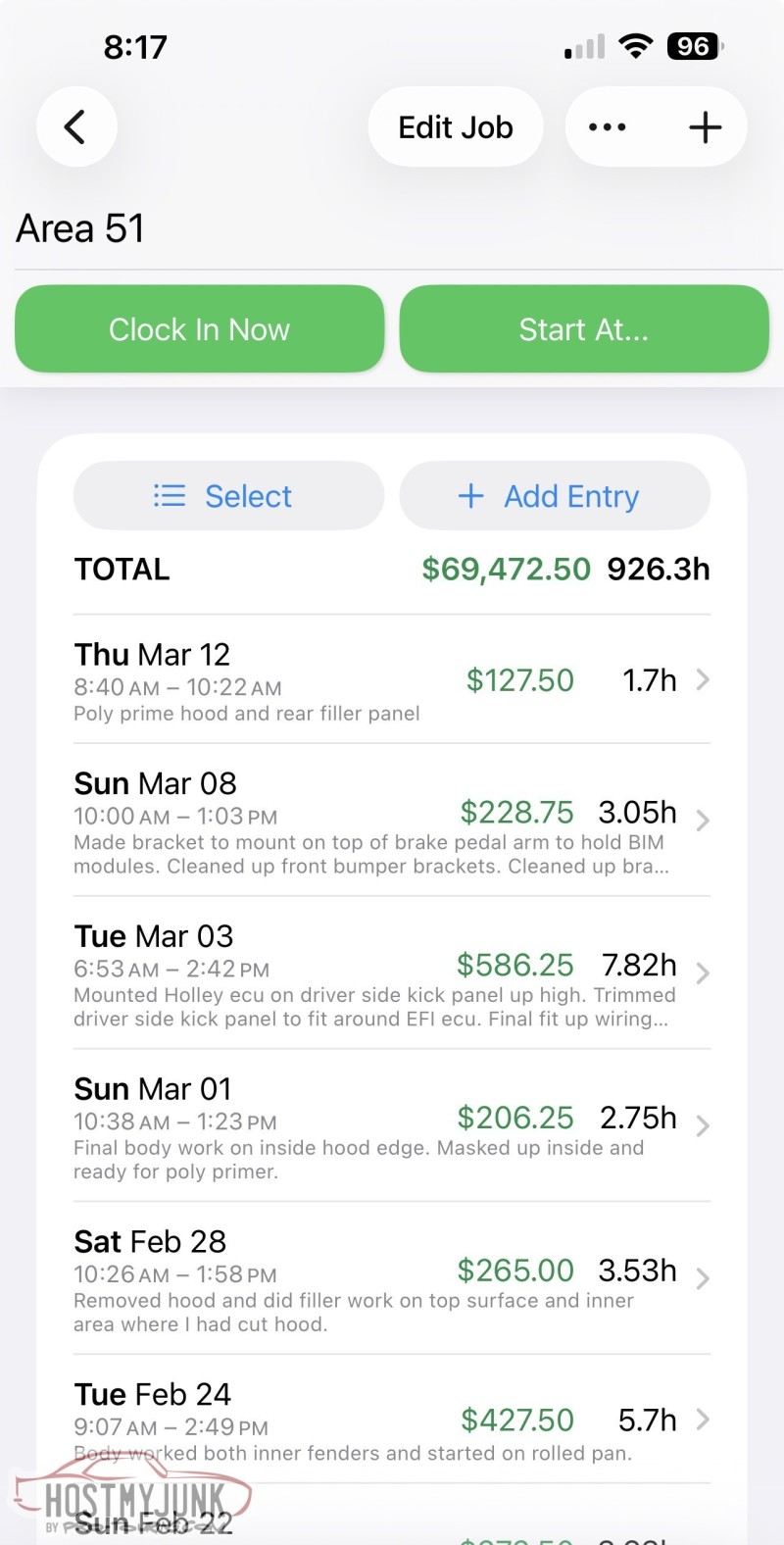
Task: Tap the list icon beside Select
Action: click(170, 496)
